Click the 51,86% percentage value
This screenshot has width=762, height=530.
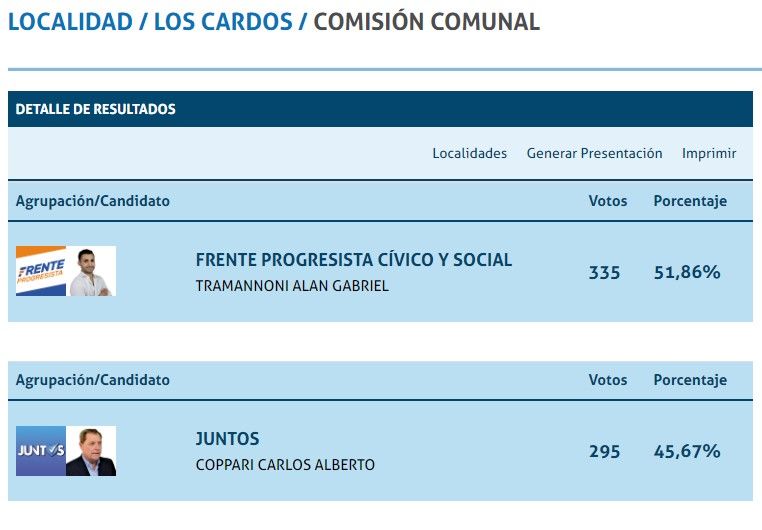tap(687, 272)
